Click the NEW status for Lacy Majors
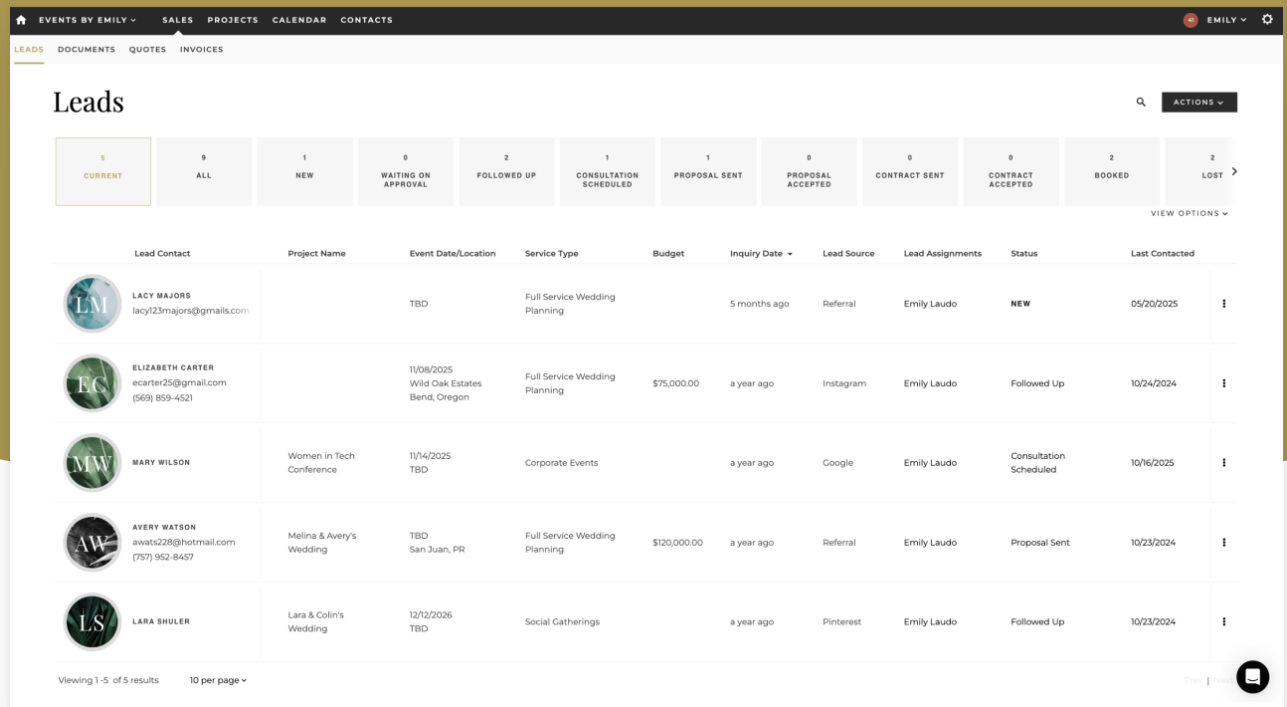 [1020, 304]
